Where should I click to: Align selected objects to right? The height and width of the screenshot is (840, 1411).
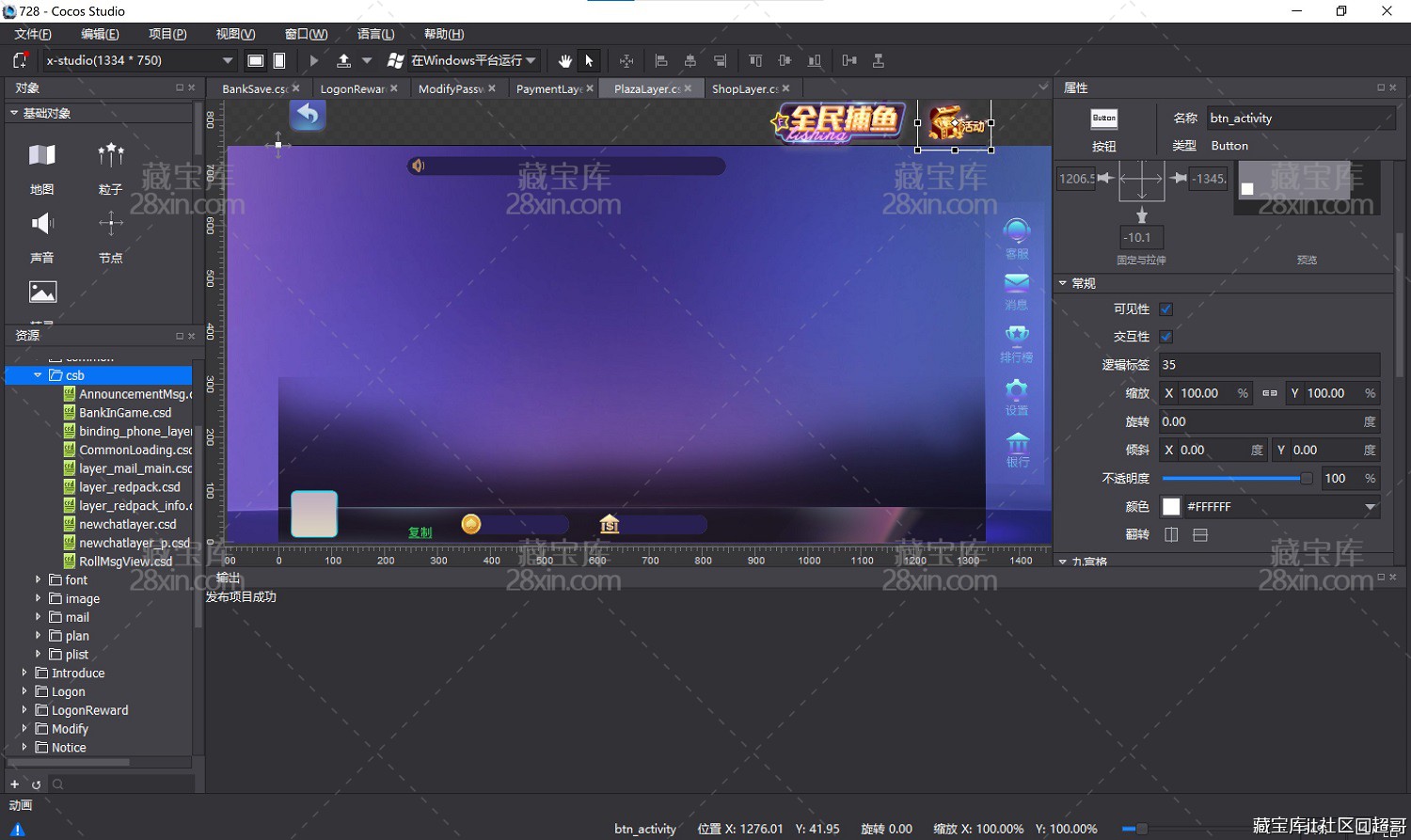click(x=720, y=60)
